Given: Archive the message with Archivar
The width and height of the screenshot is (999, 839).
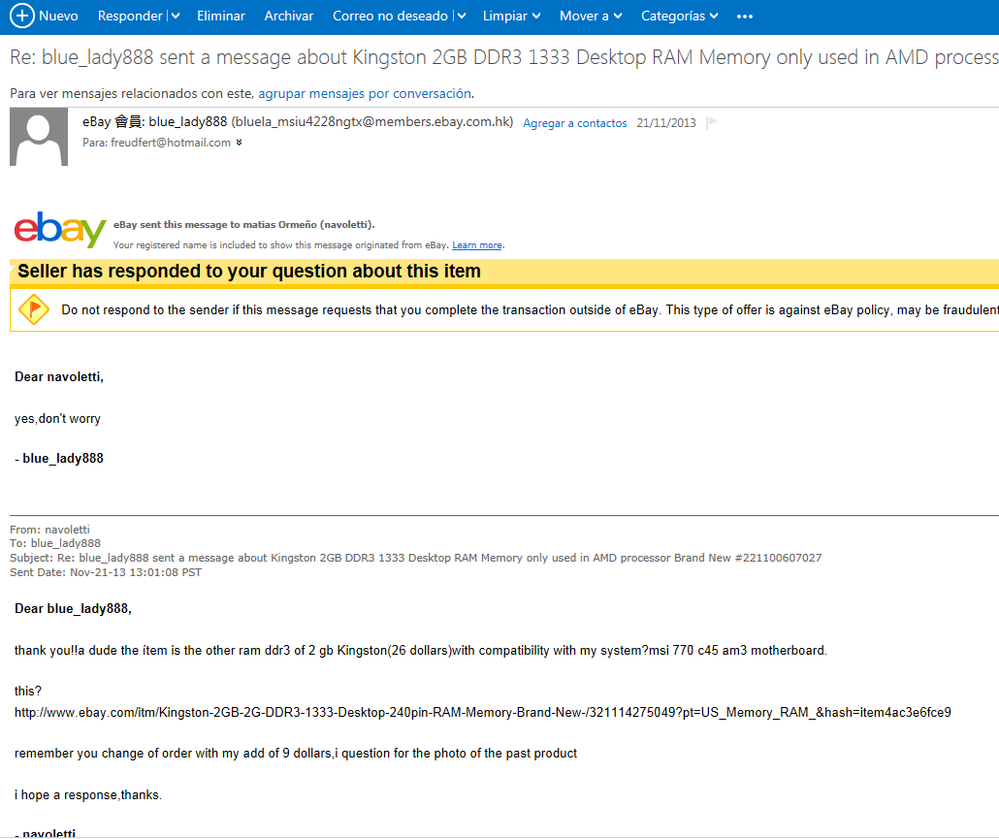Looking at the screenshot, I should (289, 16).
